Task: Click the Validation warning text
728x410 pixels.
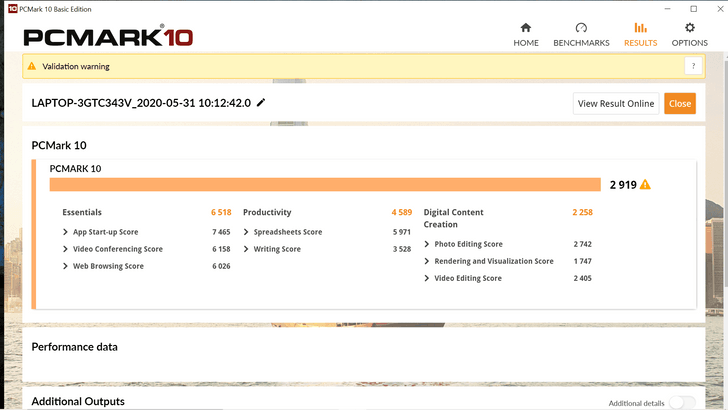Action: tap(76, 66)
